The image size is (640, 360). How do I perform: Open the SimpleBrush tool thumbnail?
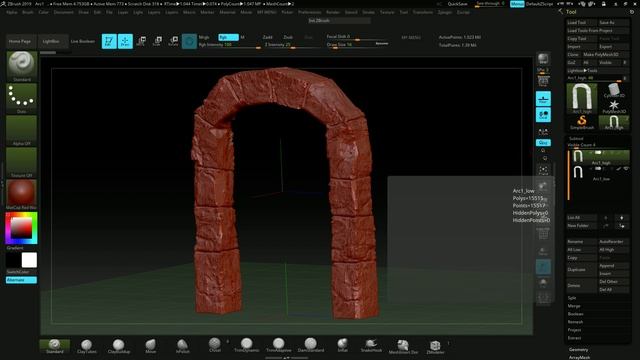pos(582,122)
